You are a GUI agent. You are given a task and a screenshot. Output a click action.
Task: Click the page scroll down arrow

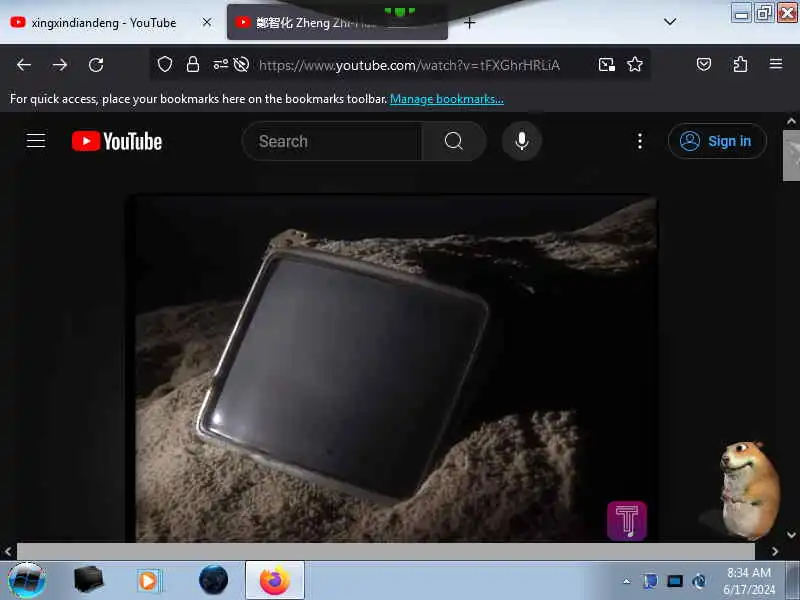tap(791, 535)
